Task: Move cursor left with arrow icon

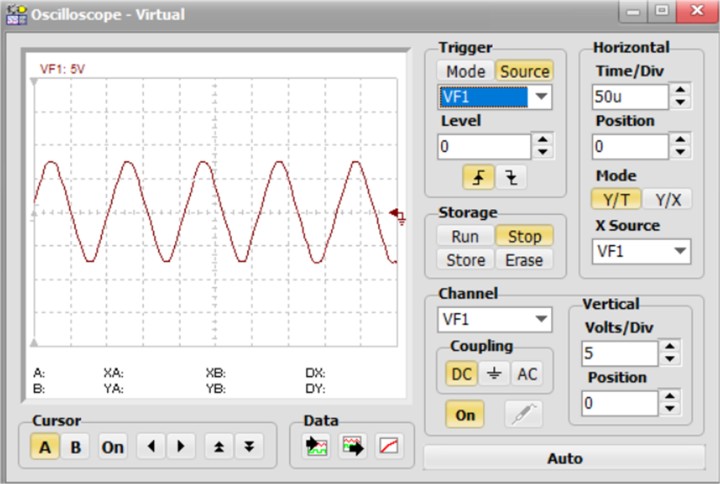Action: (x=152, y=446)
